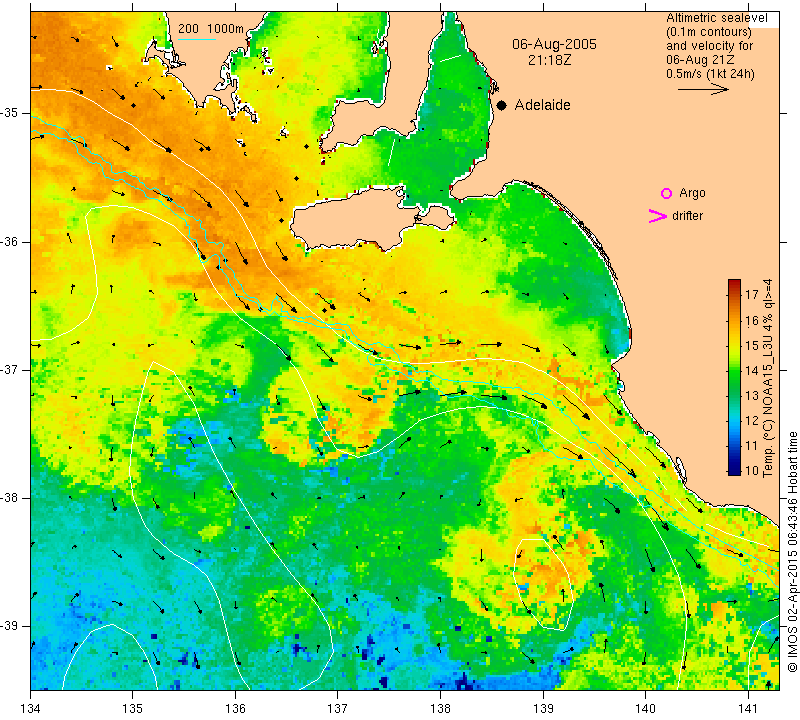Image resolution: width=800 pixels, height=720 pixels.
Task: Click the magenta drifter arrowhead legend symbol
Action: (x=658, y=216)
